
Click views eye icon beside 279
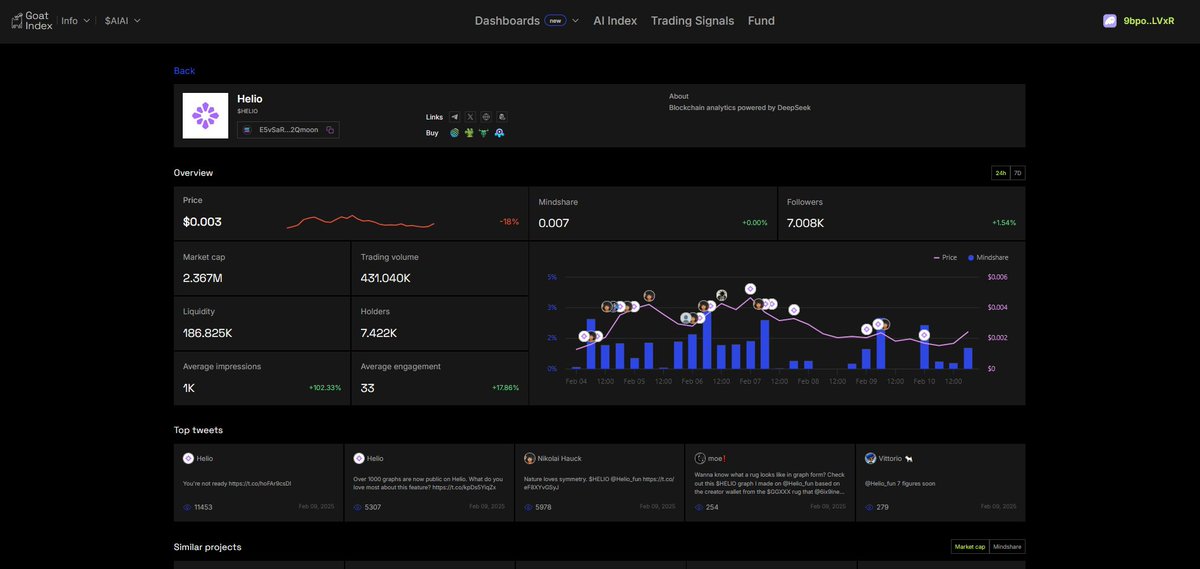[869, 507]
